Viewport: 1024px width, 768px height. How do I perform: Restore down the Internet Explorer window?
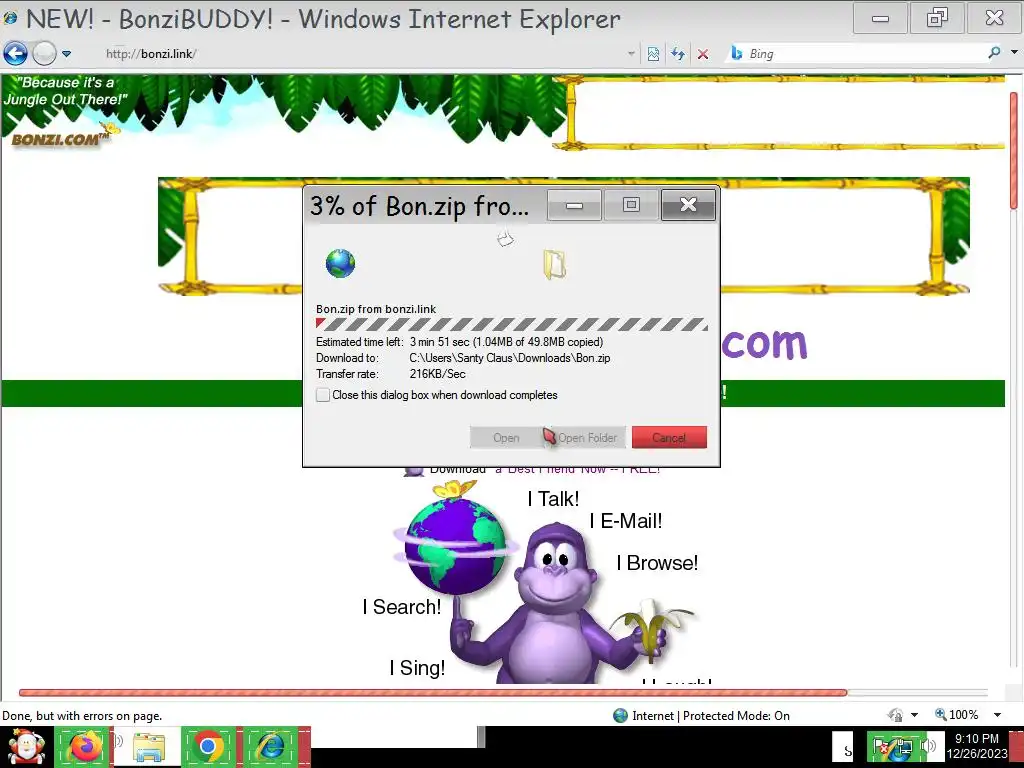pyautogui.click(x=937, y=18)
